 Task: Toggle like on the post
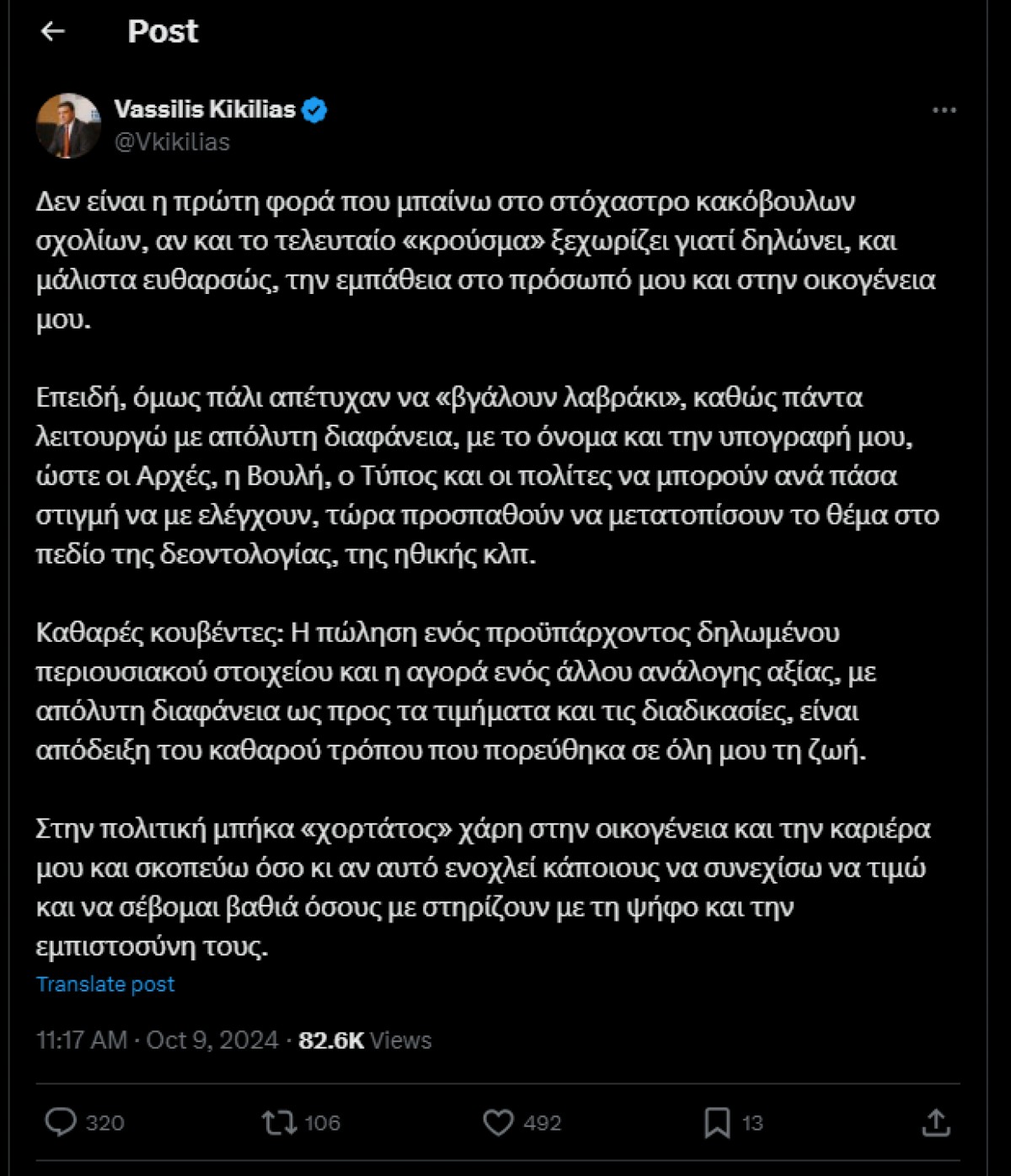(504, 1121)
